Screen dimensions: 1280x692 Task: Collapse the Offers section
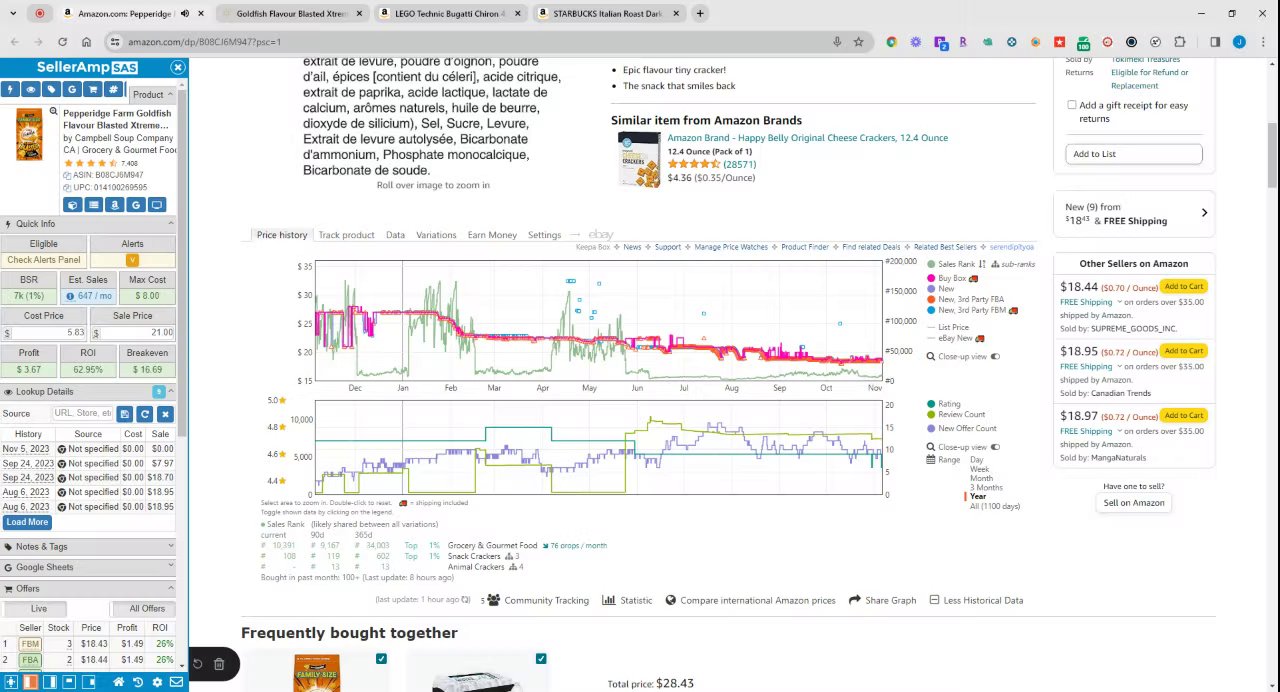point(89,589)
